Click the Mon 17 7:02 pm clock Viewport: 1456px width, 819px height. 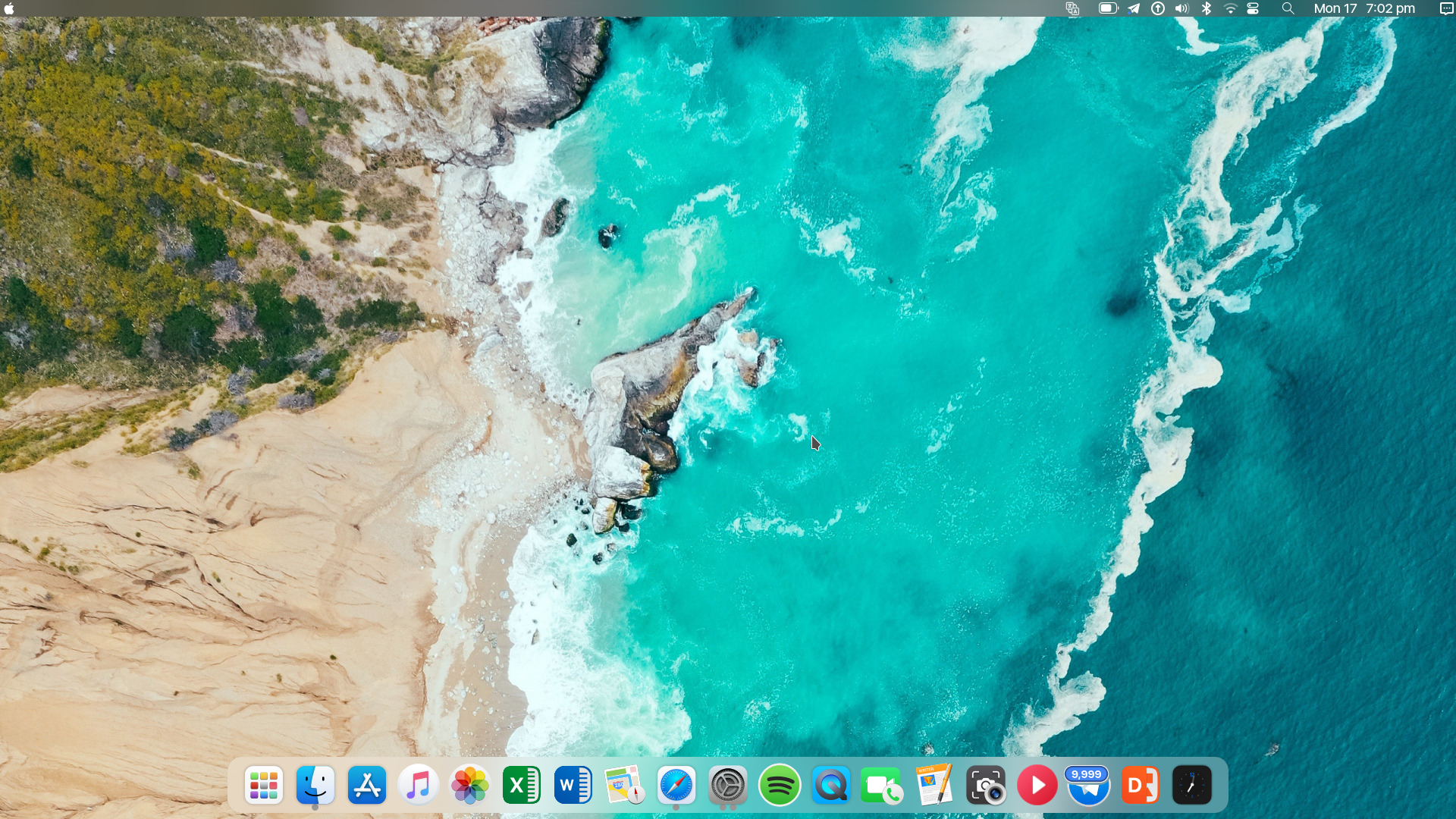(x=1364, y=8)
